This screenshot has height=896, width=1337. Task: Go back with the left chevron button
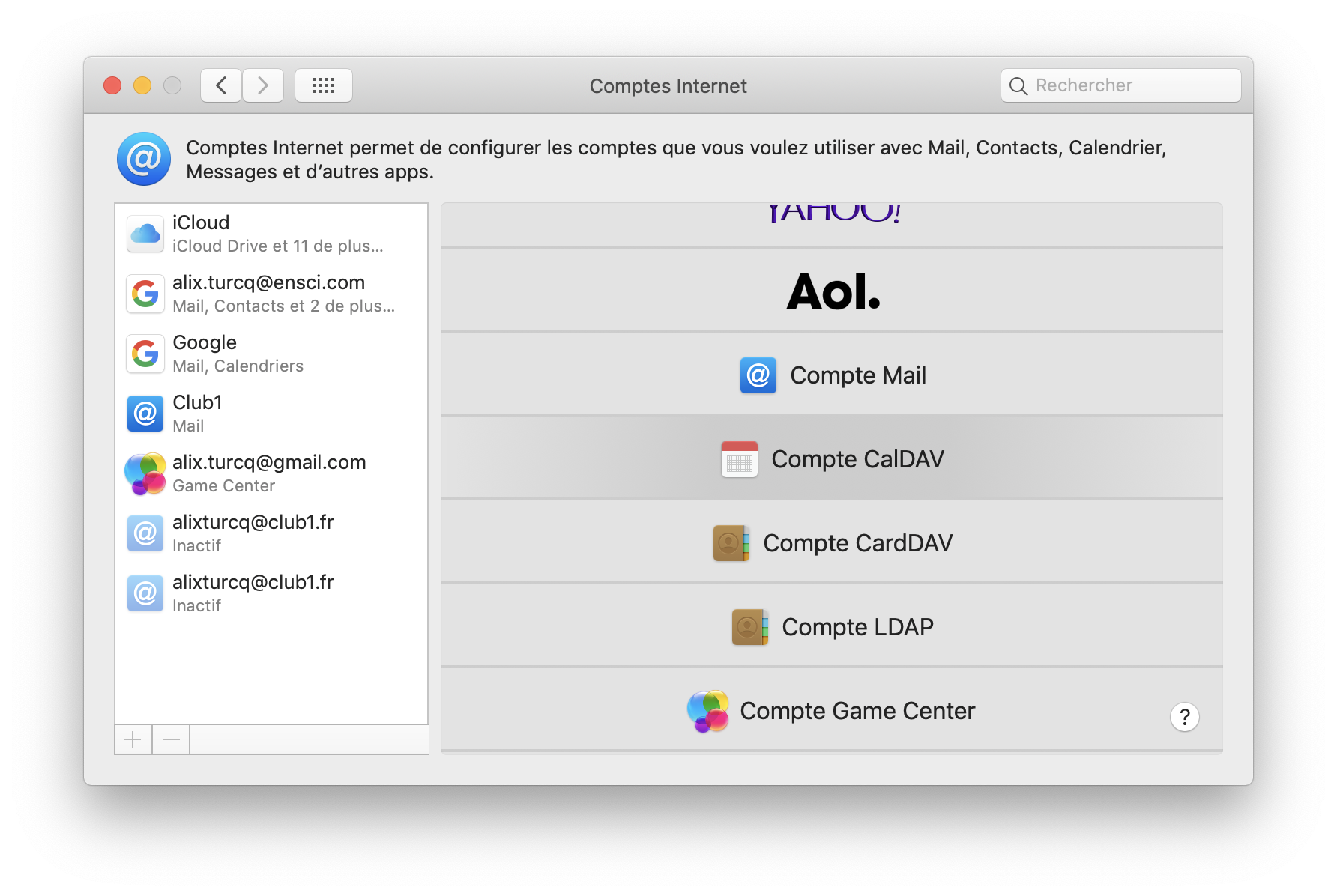click(x=221, y=85)
